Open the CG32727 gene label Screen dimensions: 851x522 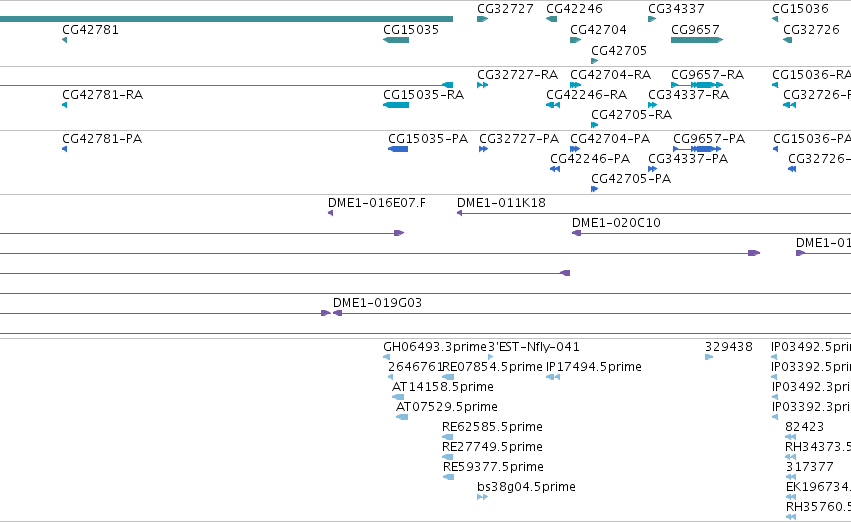[505, 9]
